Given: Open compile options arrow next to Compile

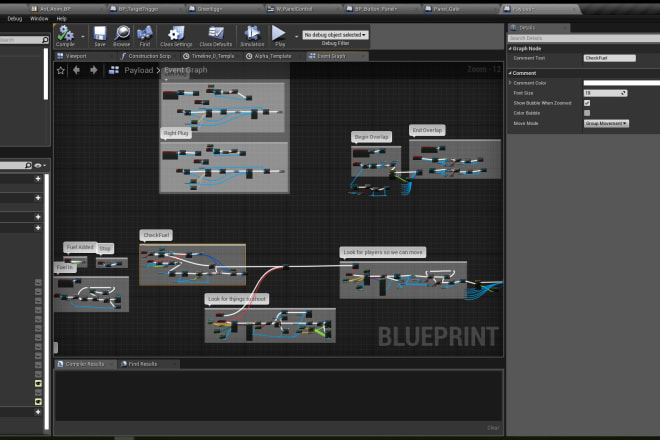Looking at the screenshot, I should point(82,37).
